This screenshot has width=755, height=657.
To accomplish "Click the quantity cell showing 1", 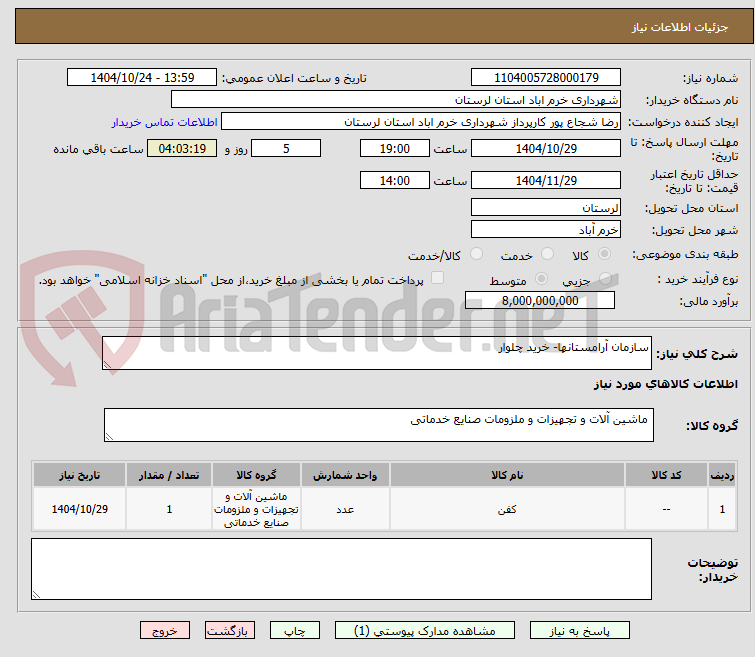I will pyautogui.click(x=169, y=510).
